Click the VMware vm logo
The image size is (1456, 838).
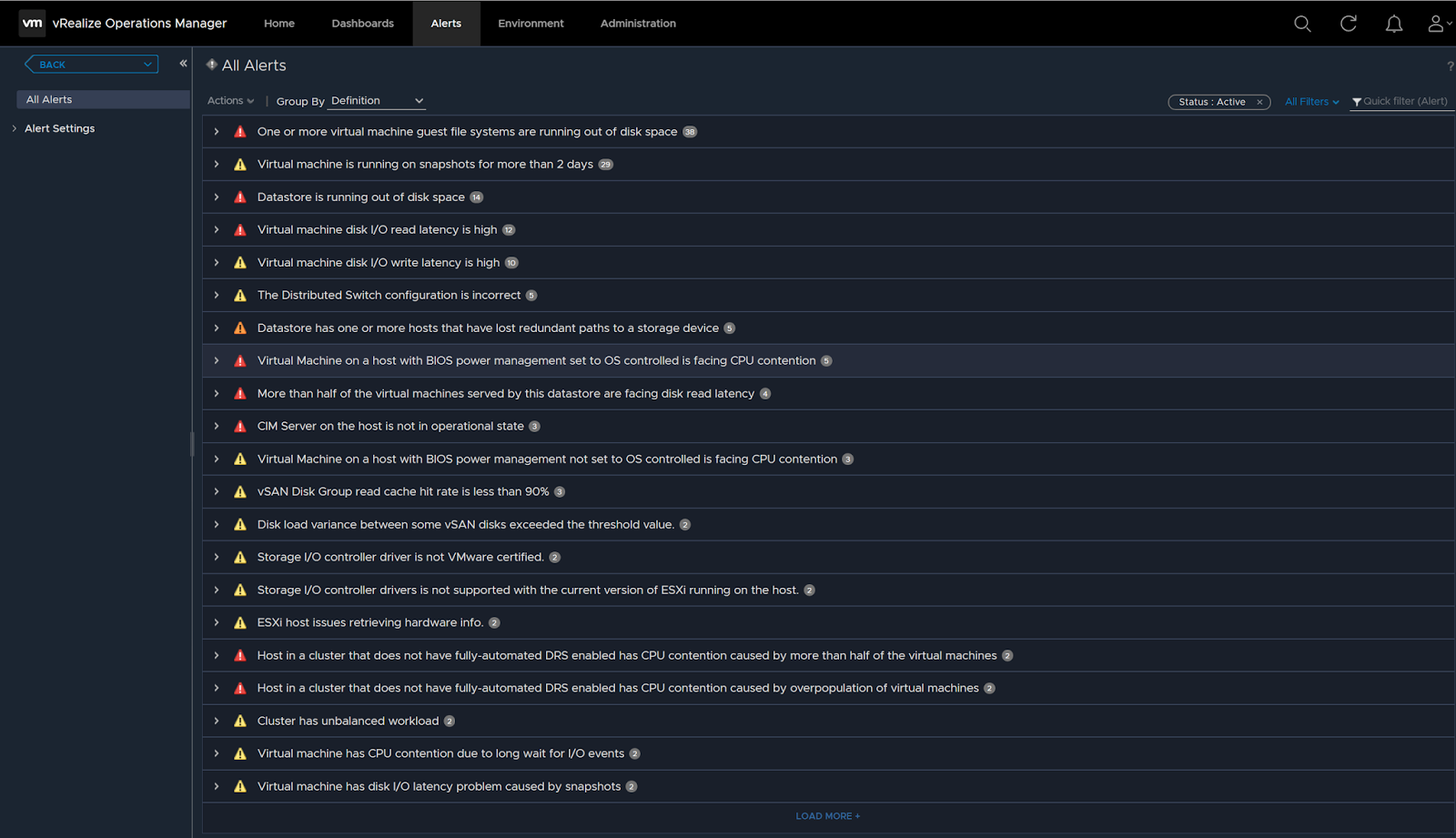(32, 24)
